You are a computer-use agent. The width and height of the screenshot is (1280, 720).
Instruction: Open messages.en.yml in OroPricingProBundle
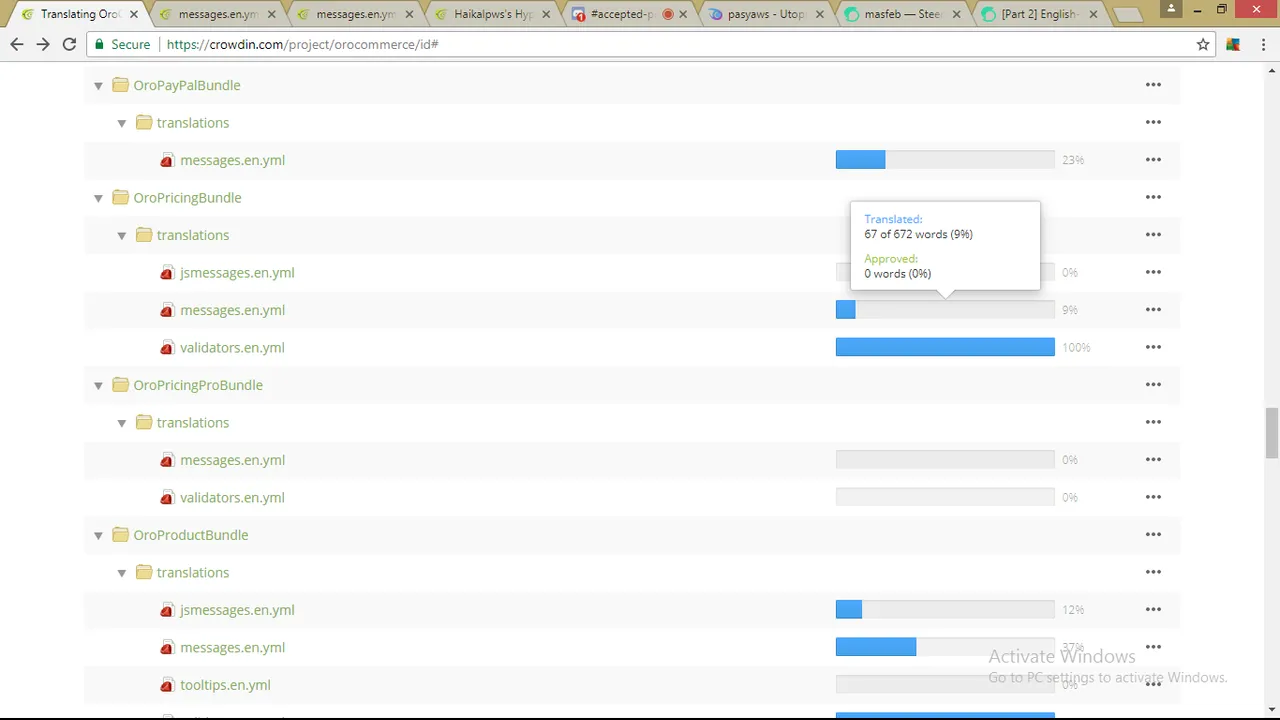(232, 460)
